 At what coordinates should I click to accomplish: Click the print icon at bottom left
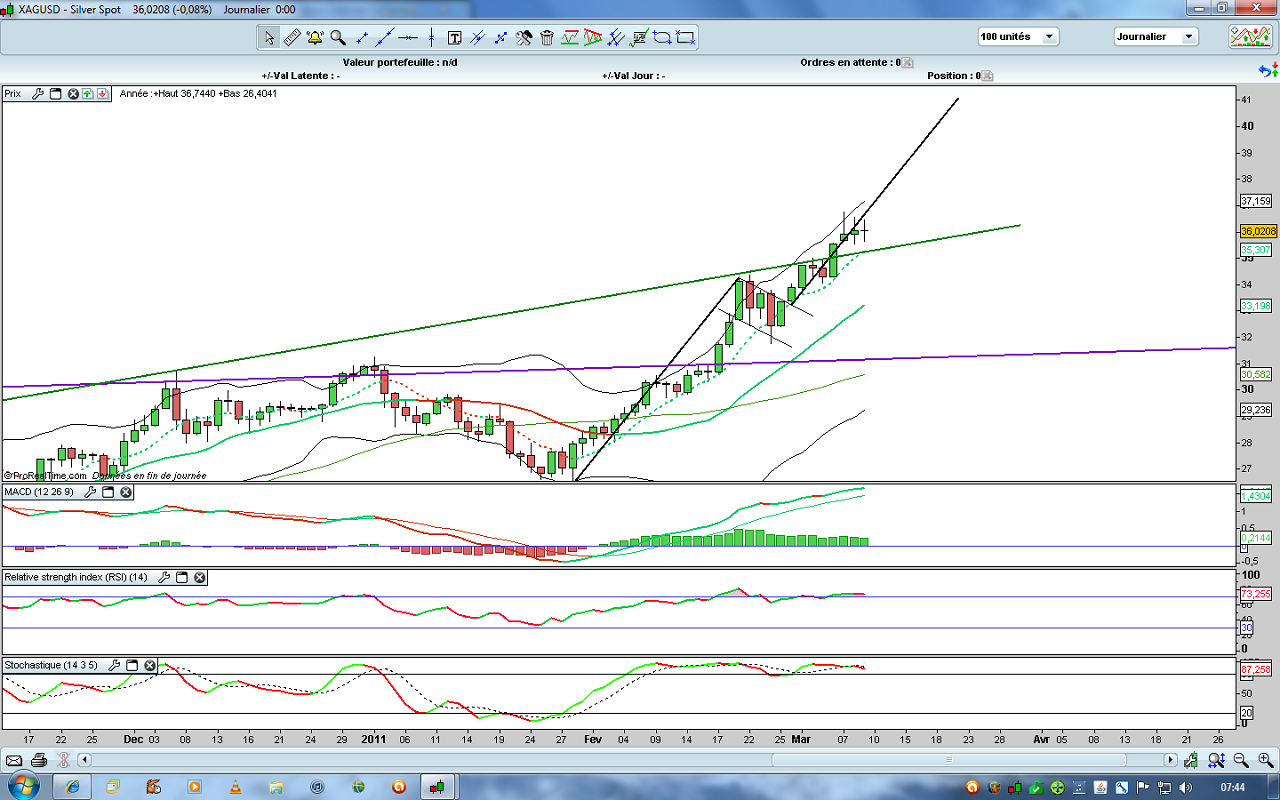tap(38, 760)
